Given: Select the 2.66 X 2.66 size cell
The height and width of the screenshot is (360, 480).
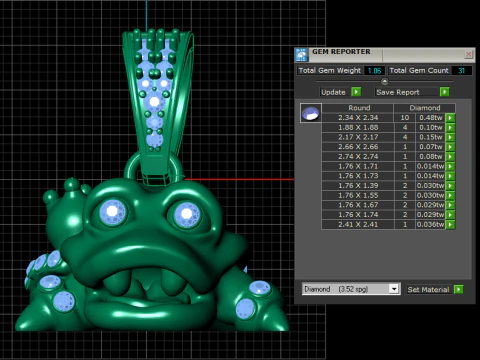Looking at the screenshot, I should [x=358, y=147].
